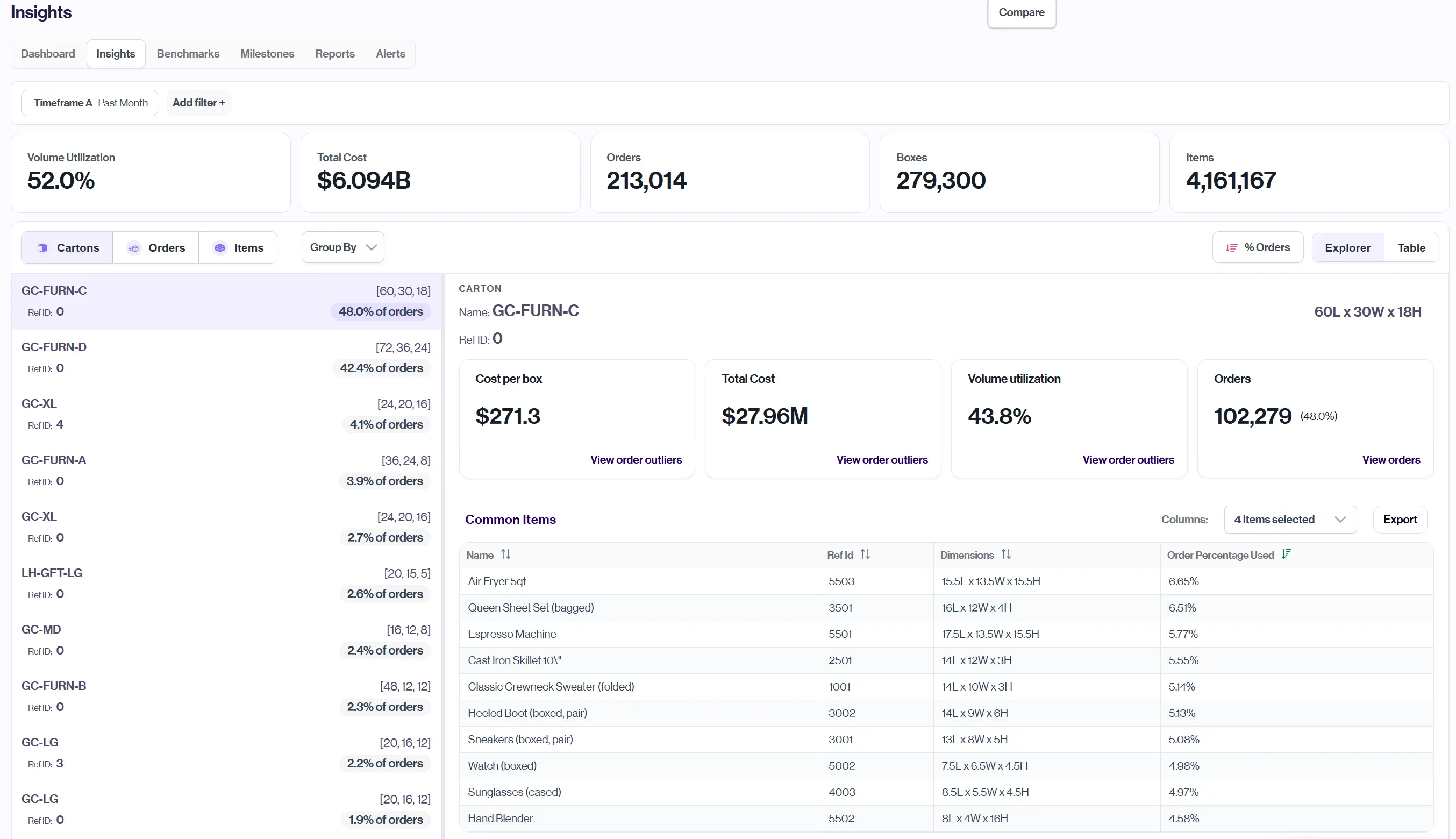1456x839 pixels.
Task: View order outliers under Total Cost card
Action: point(882,460)
